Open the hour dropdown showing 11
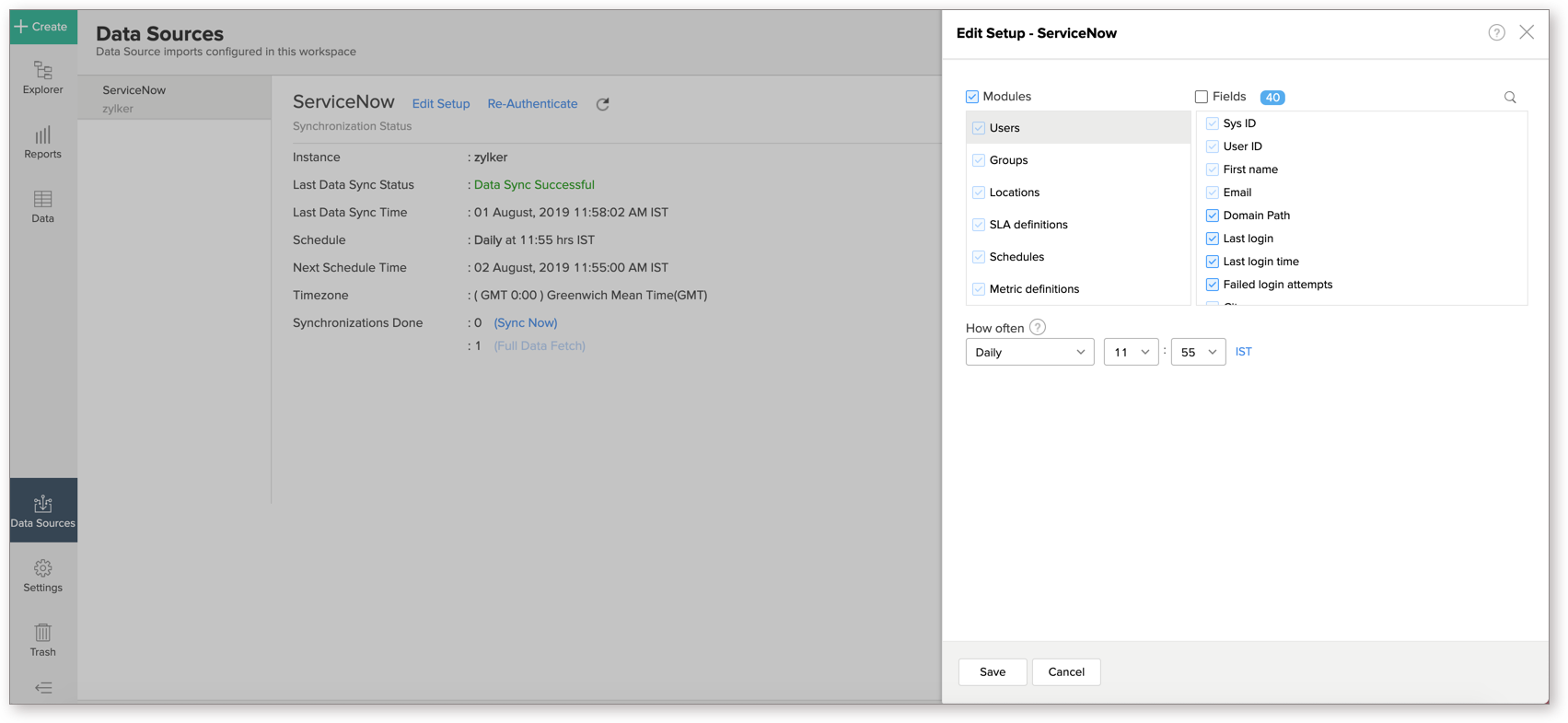Image resolution: width=1568 pixels, height=723 pixels. [x=1132, y=352]
